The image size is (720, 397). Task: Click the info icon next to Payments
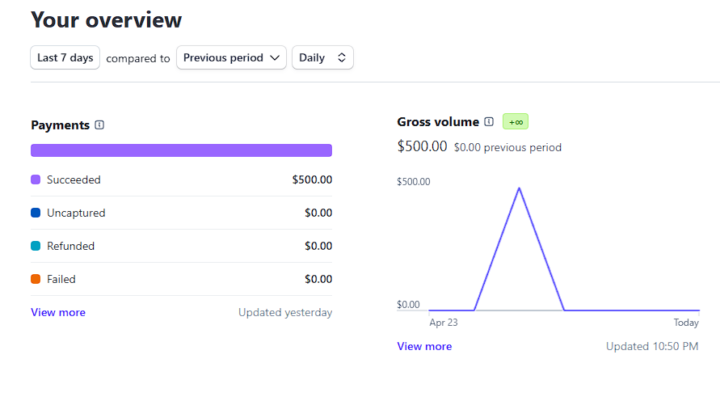pos(99,125)
